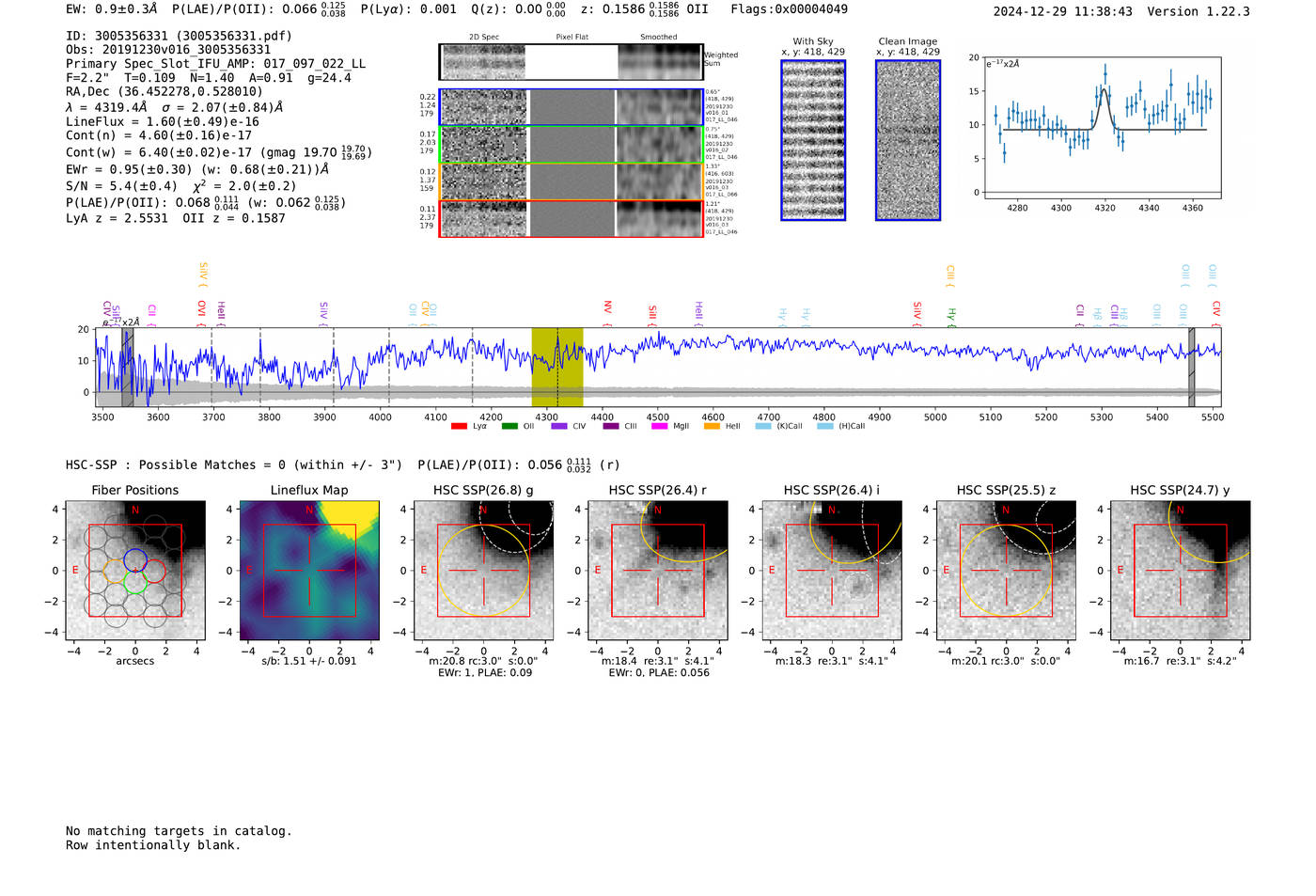Click the λ = 4319.4Å wavelength line
This screenshot has width=1316, height=896.
click(174, 107)
